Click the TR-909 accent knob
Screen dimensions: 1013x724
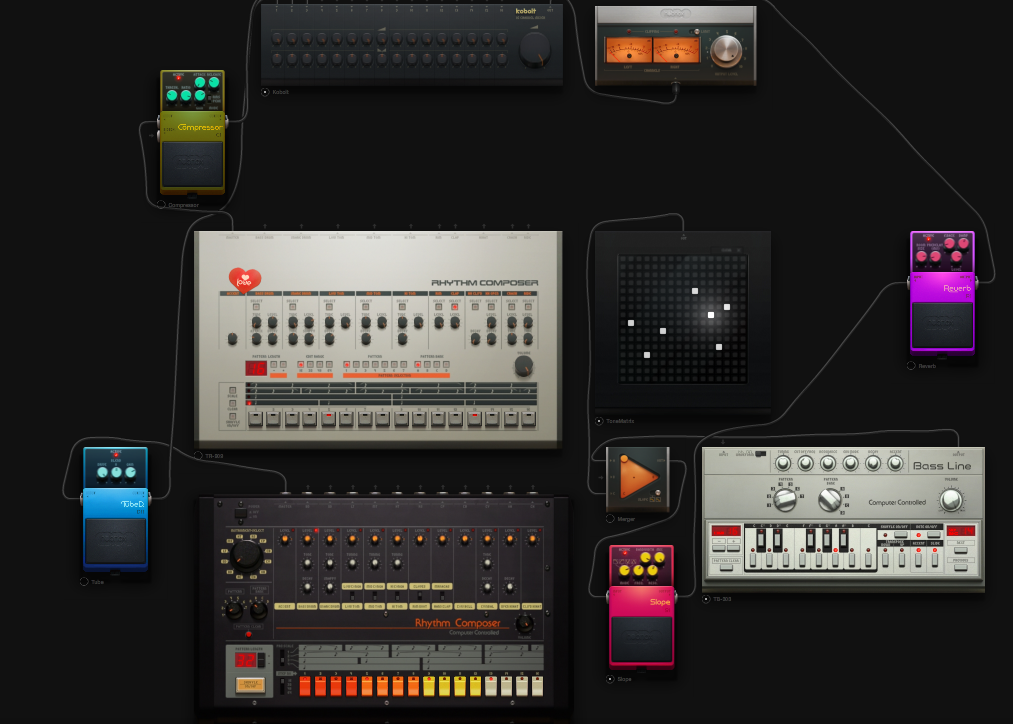(x=233, y=339)
